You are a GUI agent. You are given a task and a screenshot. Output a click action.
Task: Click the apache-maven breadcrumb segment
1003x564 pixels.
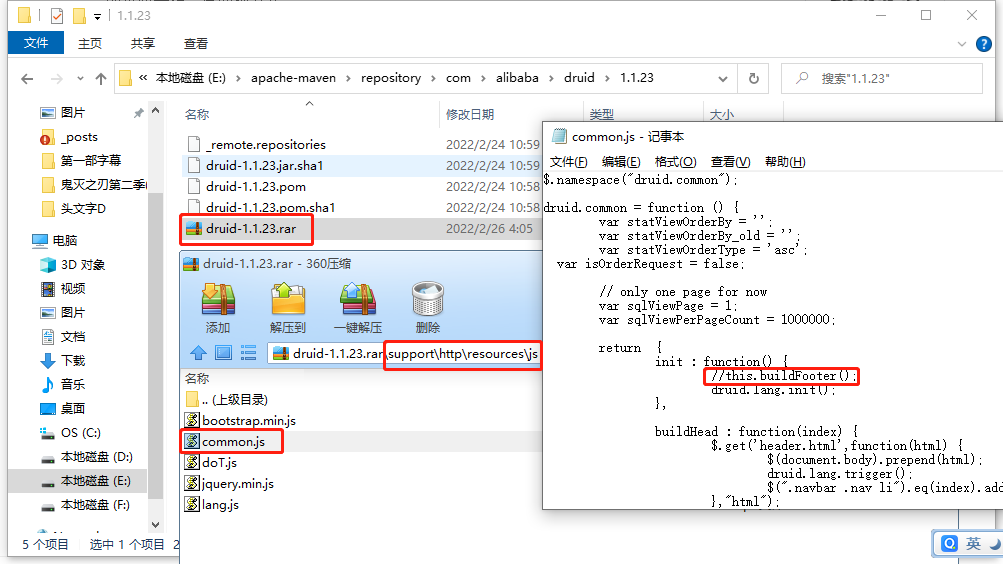pos(293,78)
